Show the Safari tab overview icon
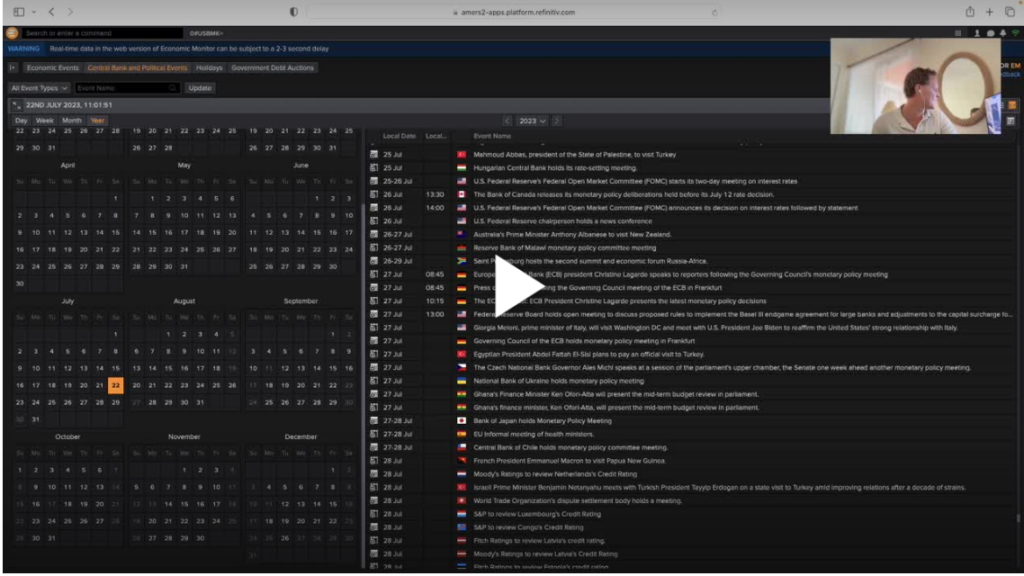 [x=1010, y=12]
